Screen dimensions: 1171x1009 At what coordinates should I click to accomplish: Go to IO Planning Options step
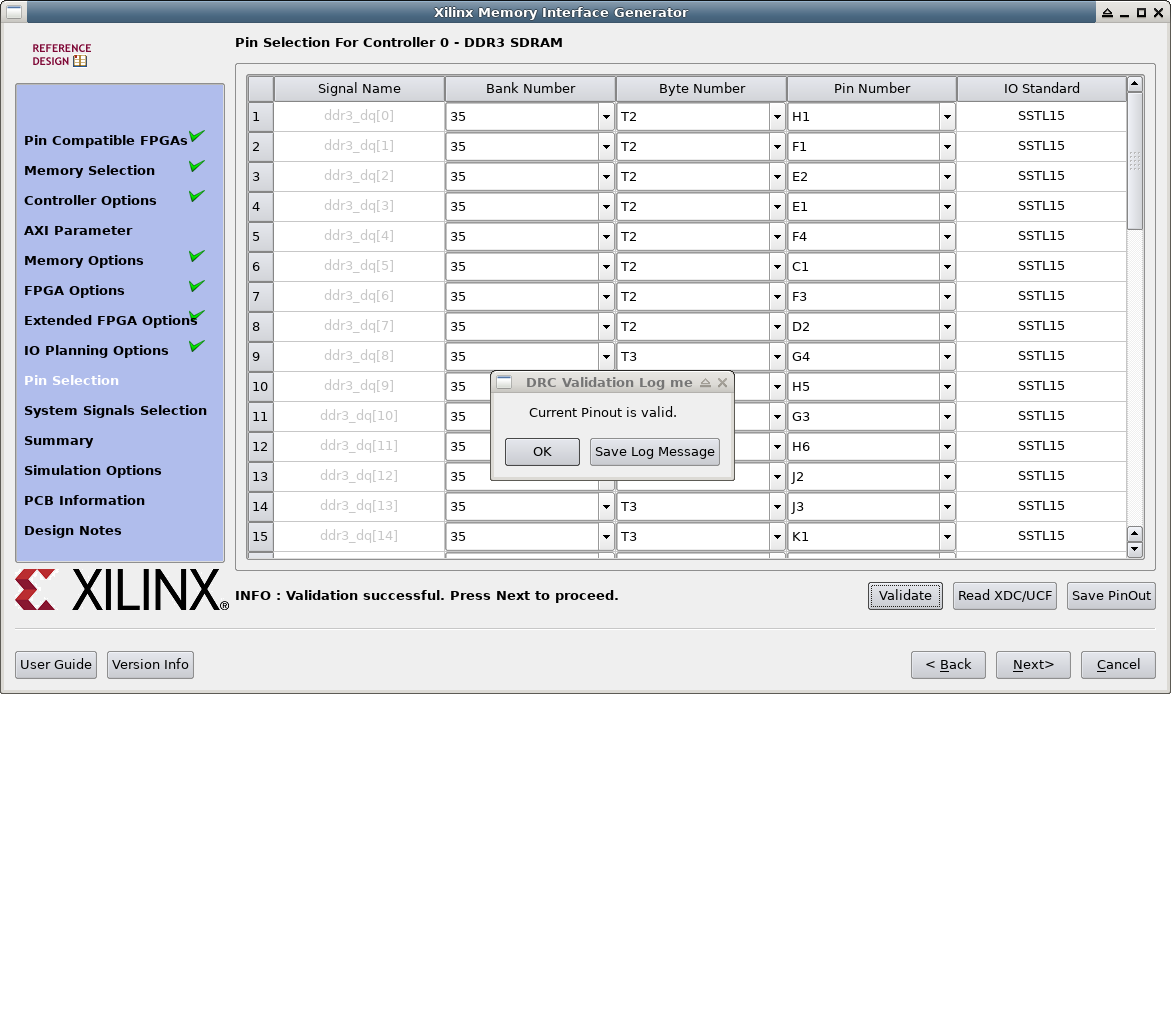pos(96,350)
